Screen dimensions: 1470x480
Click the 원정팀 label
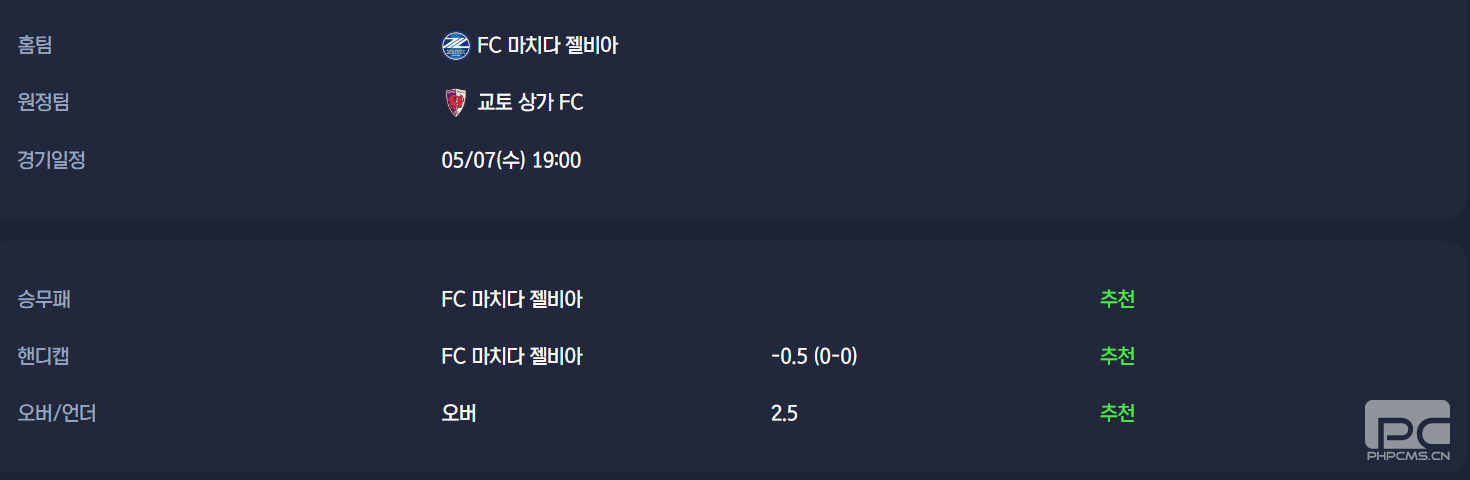(44, 102)
